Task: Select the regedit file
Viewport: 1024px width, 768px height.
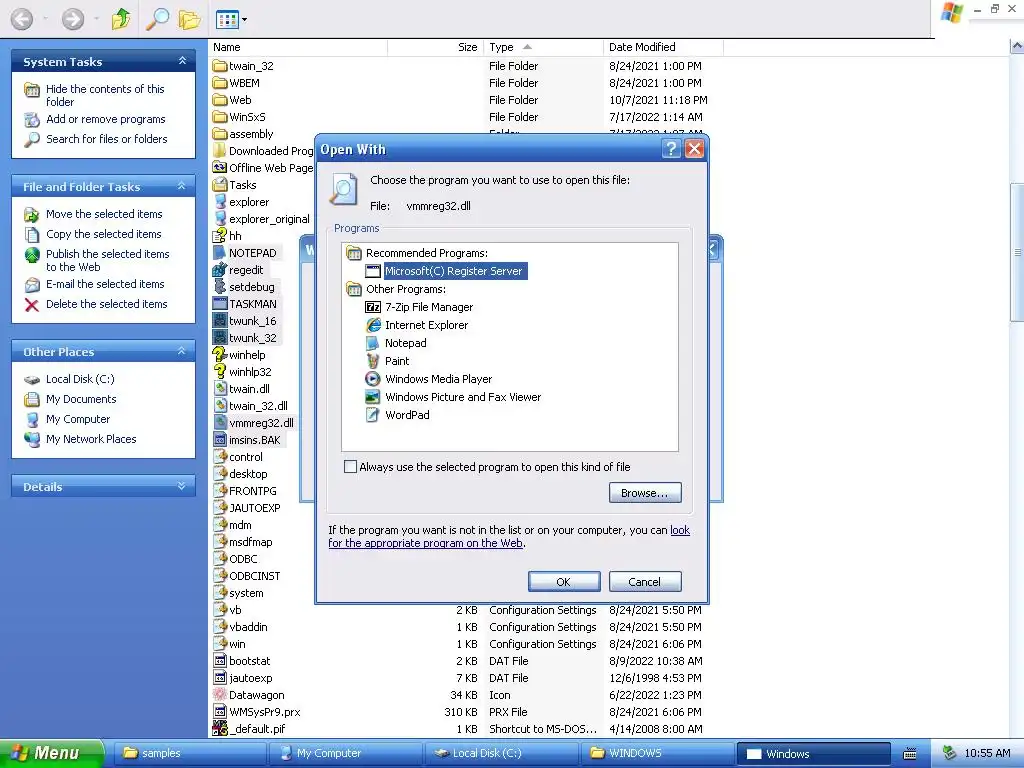Action: pyautogui.click(x=246, y=270)
